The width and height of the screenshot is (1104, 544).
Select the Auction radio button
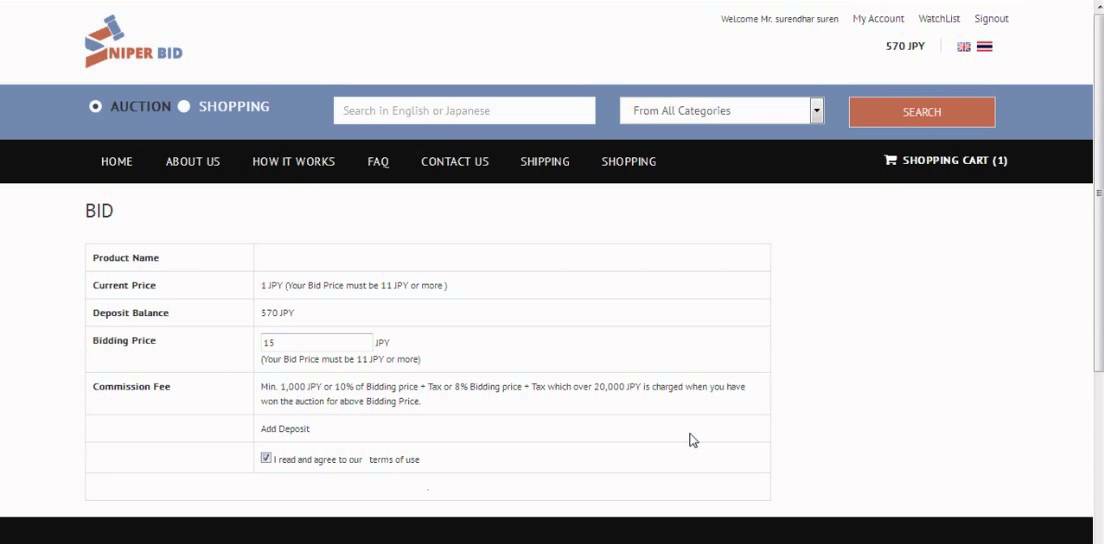tap(96, 106)
